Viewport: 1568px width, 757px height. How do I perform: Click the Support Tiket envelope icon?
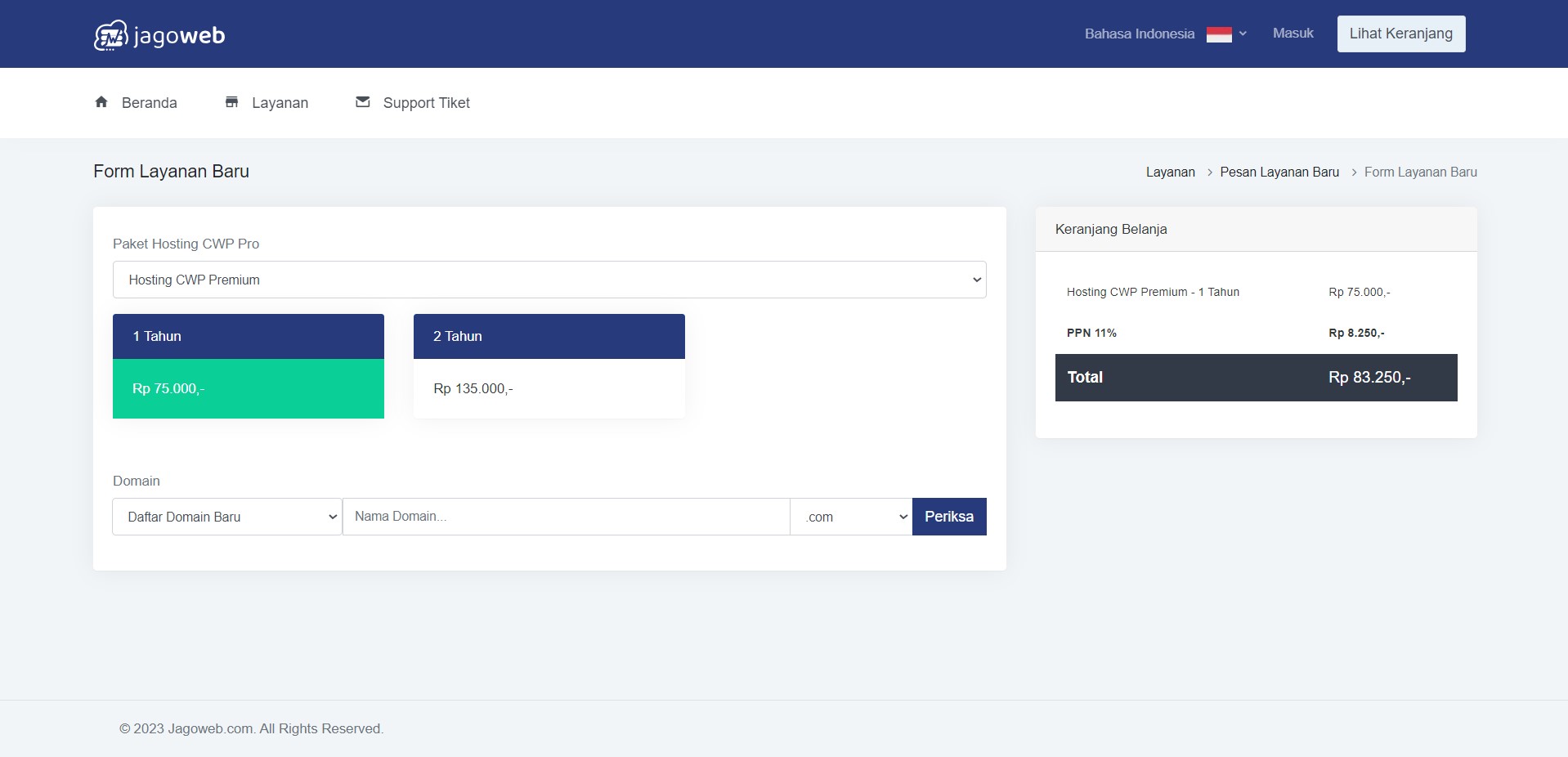click(x=363, y=102)
